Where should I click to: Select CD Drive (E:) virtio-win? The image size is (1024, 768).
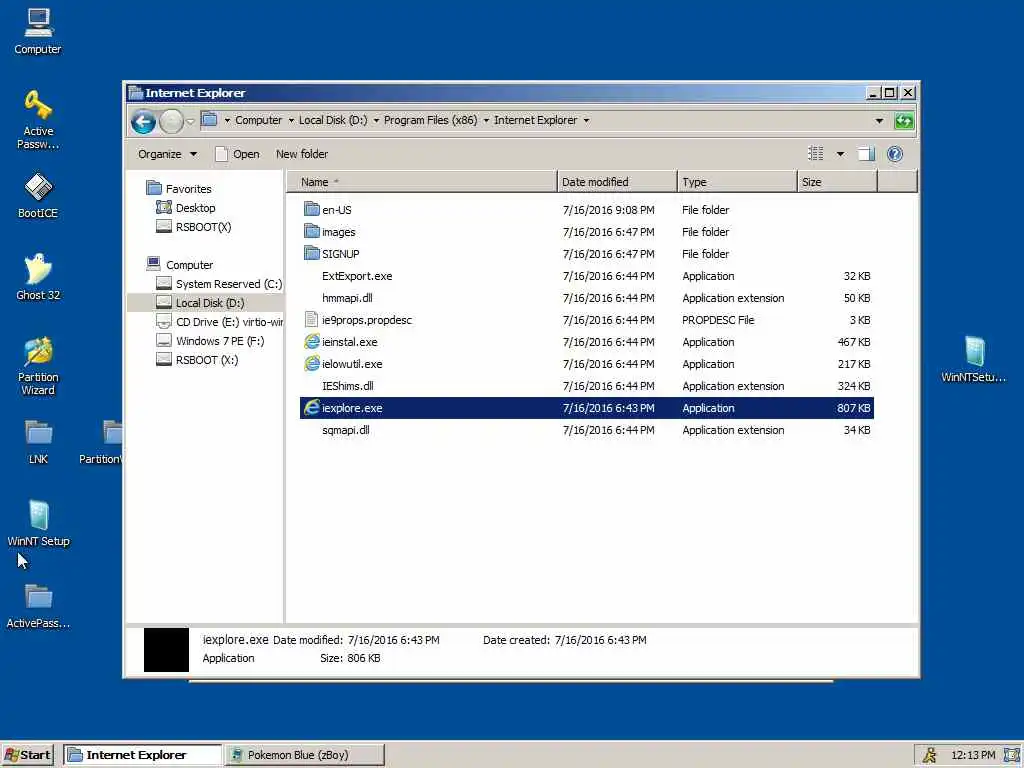(229, 322)
